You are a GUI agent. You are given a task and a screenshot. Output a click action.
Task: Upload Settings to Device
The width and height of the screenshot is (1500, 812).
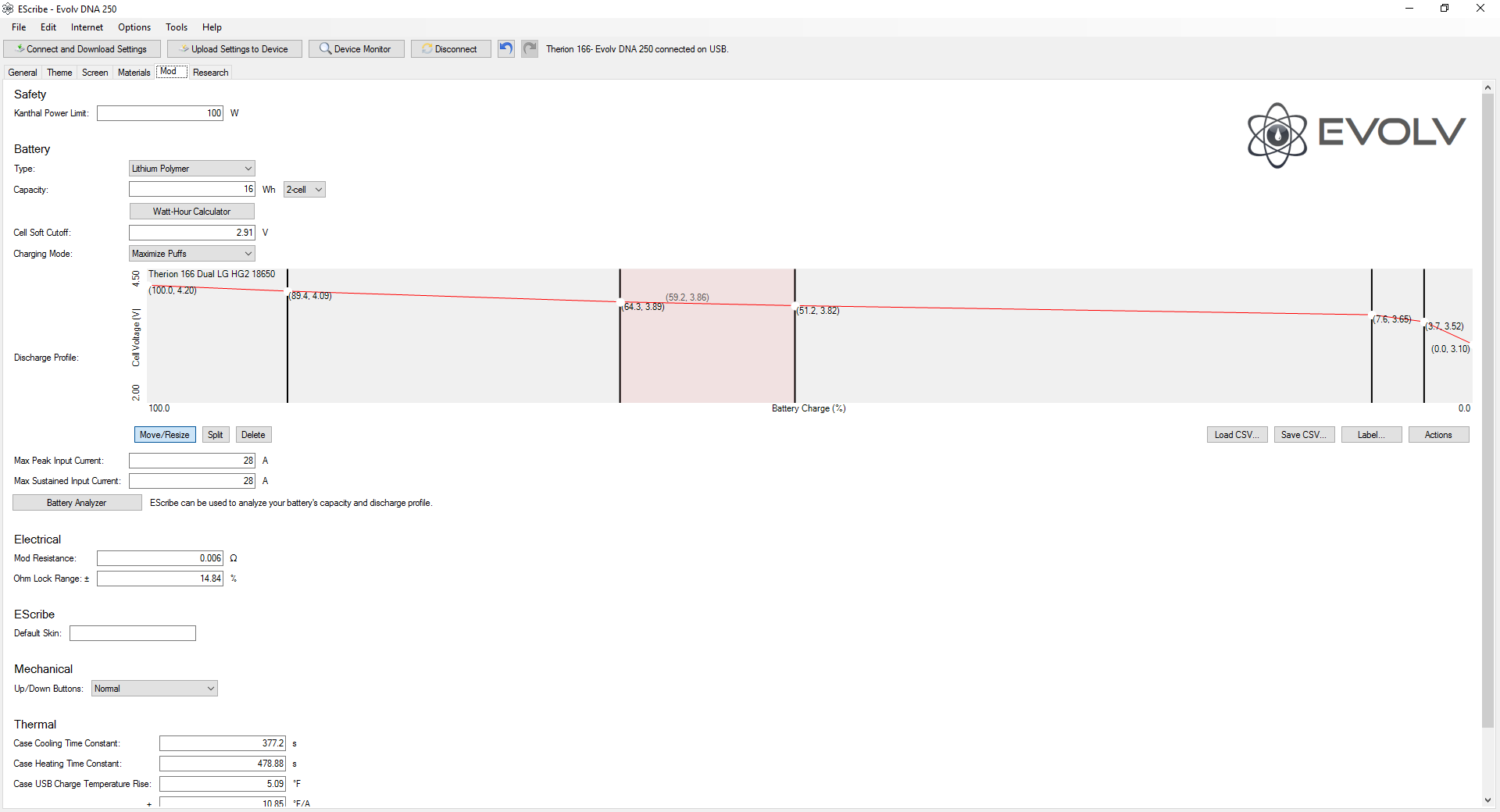234,48
